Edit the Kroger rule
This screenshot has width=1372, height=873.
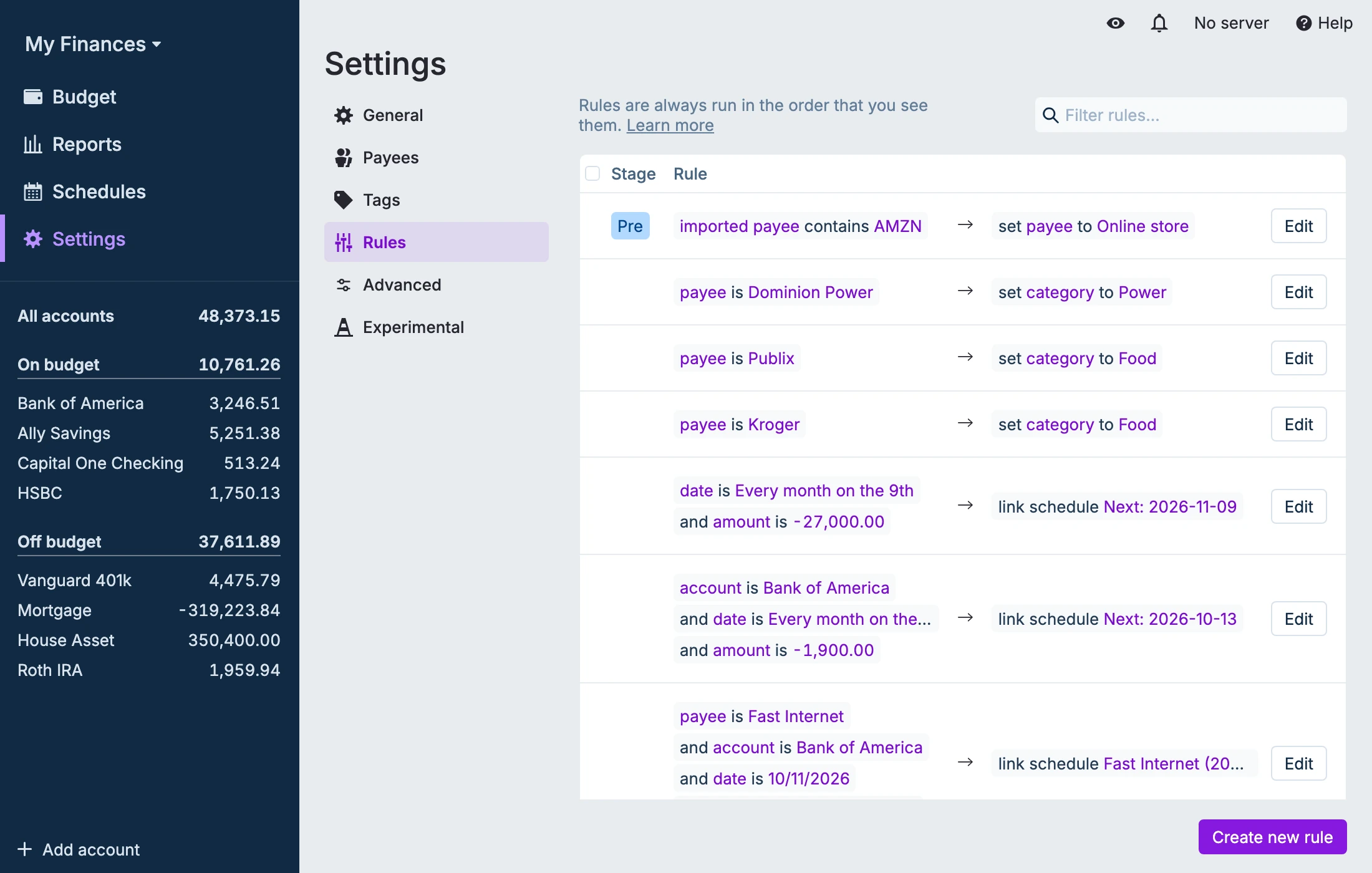pyautogui.click(x=1298, y=424)
